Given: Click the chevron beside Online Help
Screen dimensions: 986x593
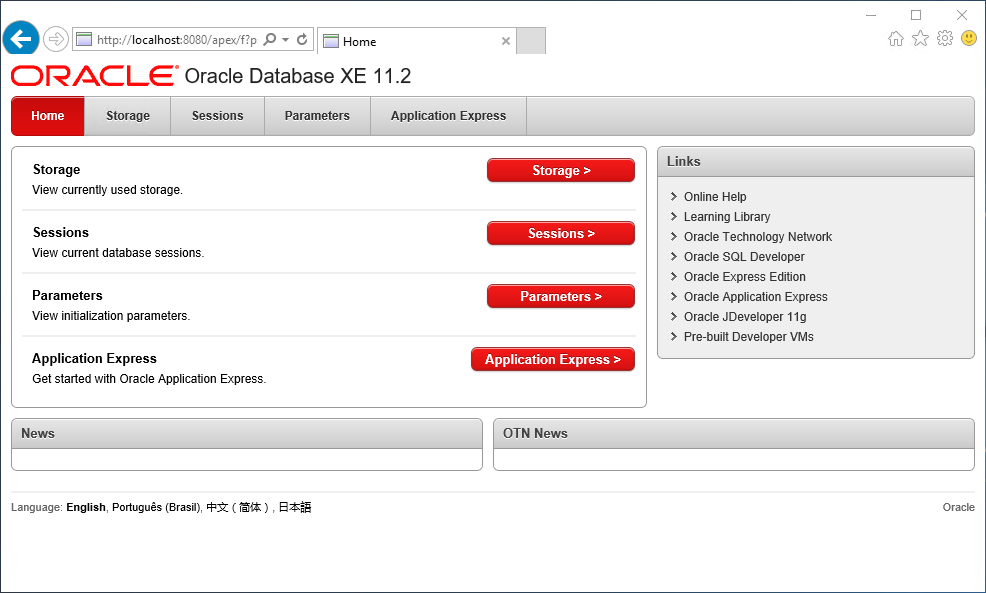Looking at the screenshot, I should point(673,196).
